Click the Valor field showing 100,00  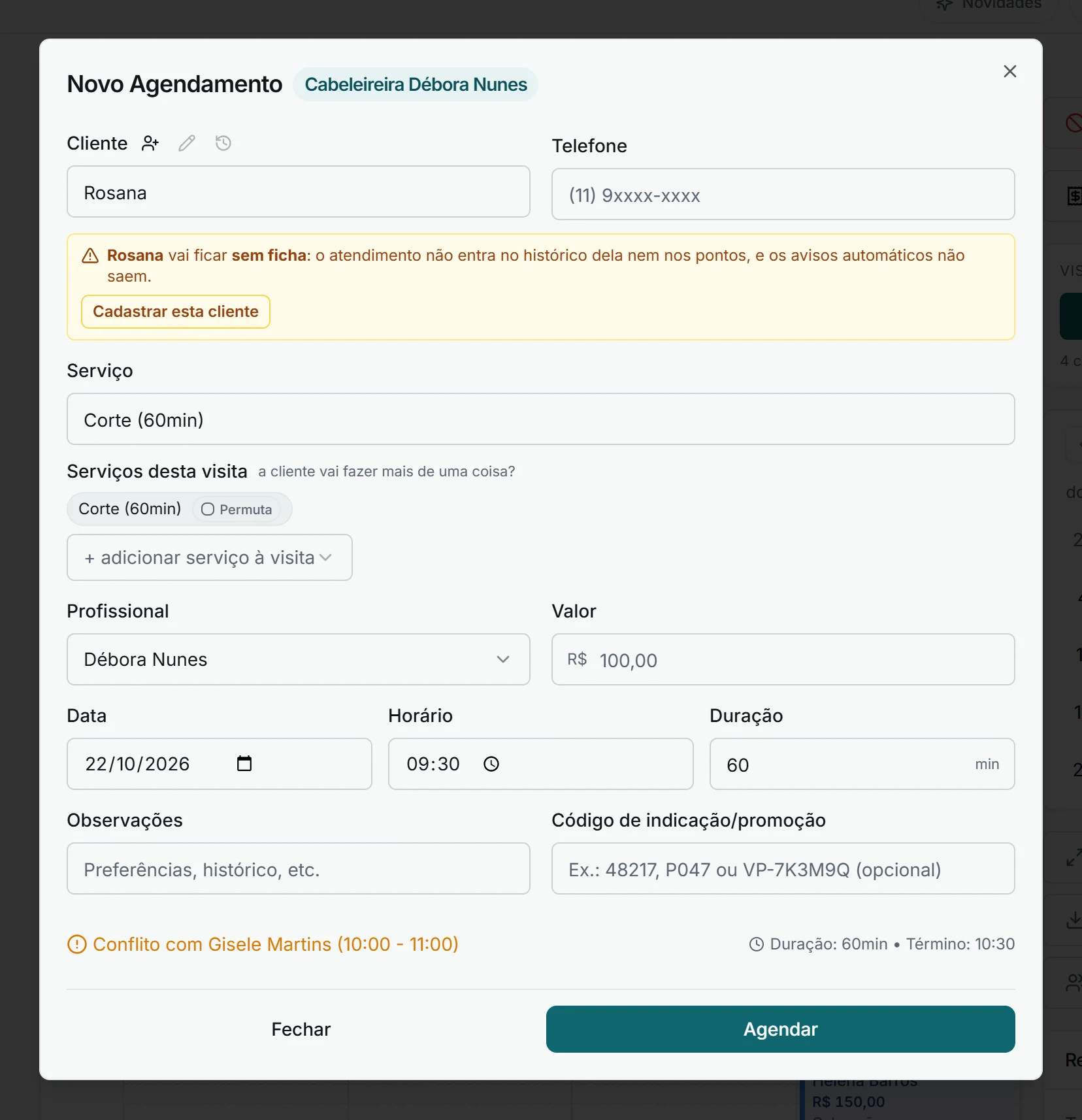[783, 659]
